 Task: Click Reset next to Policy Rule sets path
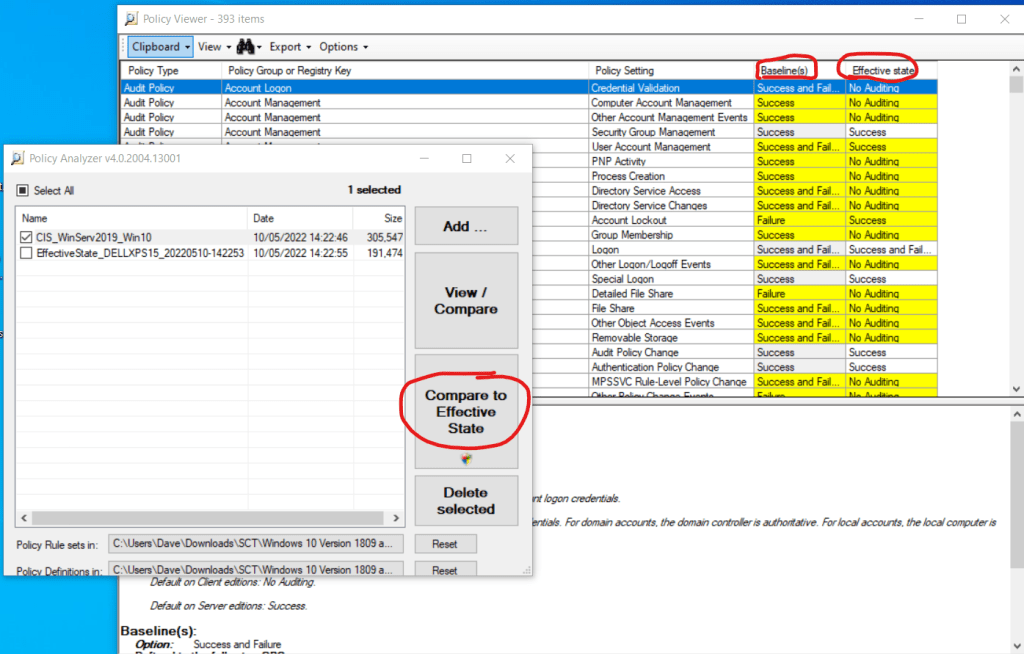[x=445, y=544]
